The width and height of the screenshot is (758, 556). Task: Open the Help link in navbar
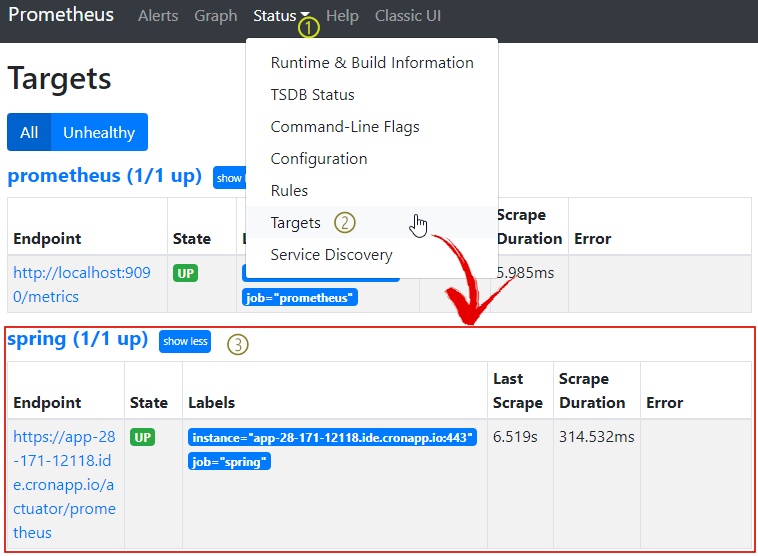click(x=342, y=15)
